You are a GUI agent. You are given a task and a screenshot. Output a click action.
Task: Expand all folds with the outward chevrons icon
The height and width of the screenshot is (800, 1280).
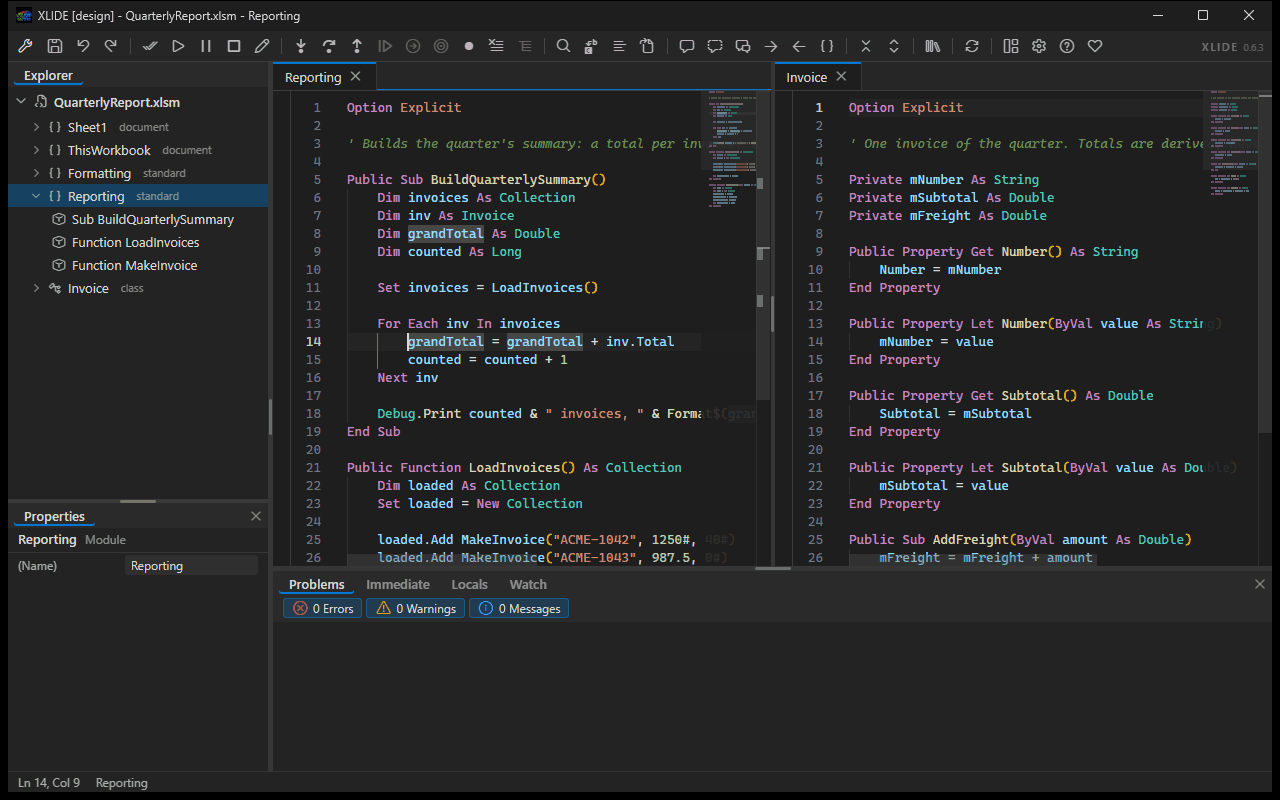pos(894,46)
